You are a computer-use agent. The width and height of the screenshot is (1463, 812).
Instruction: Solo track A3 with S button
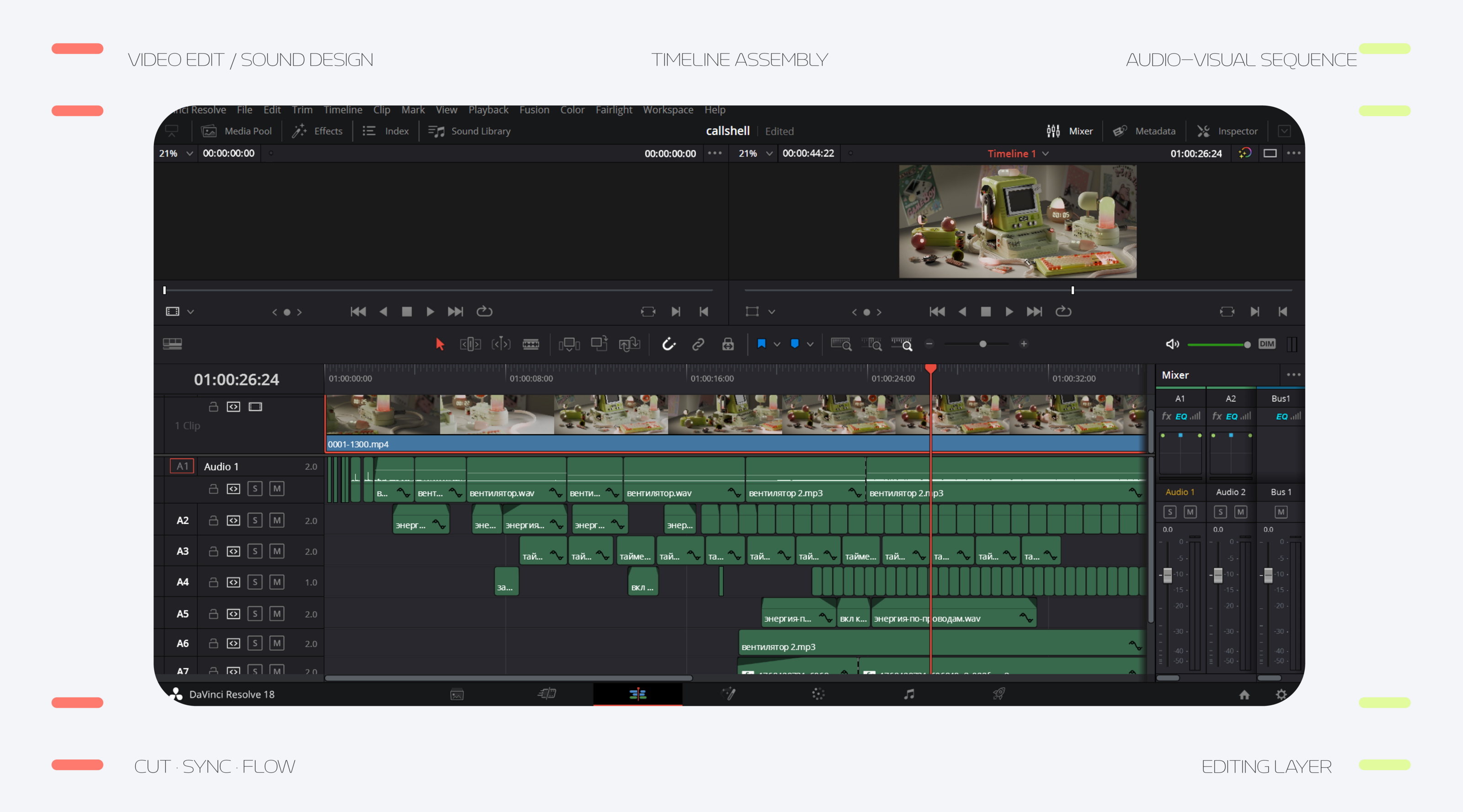(x=255, y=552)
